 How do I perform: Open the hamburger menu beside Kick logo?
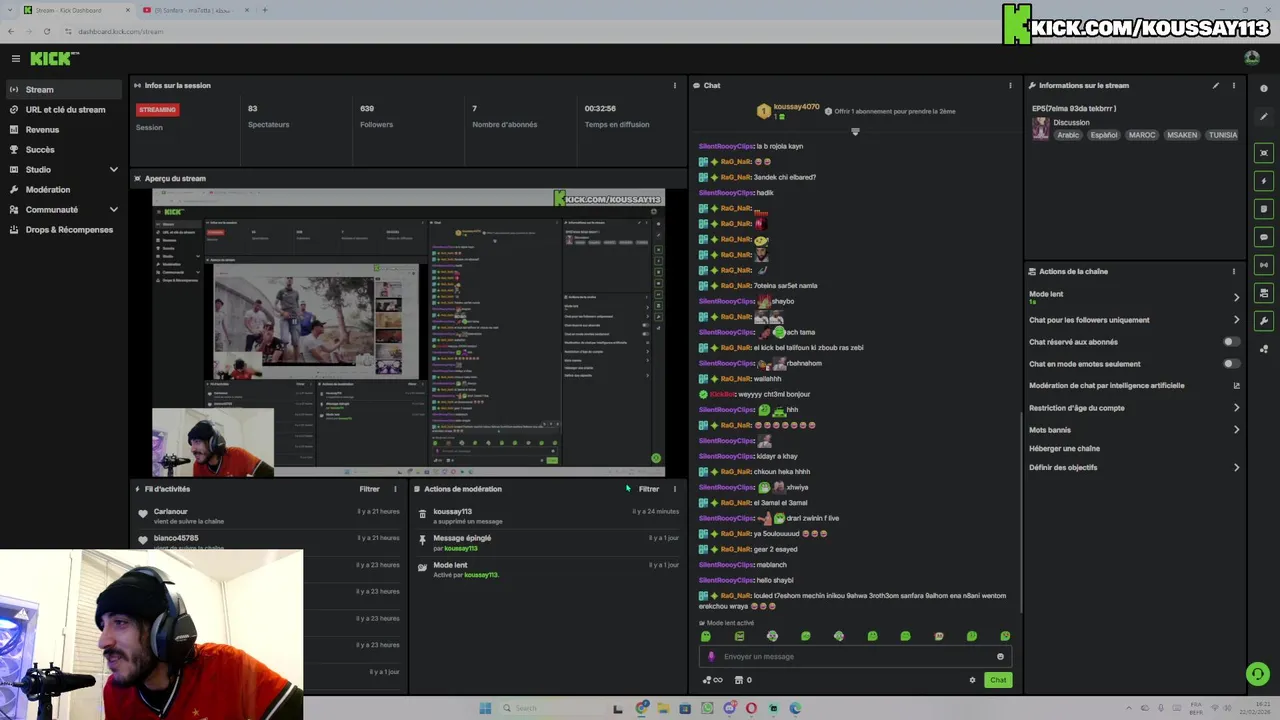[x=16, y=59]
